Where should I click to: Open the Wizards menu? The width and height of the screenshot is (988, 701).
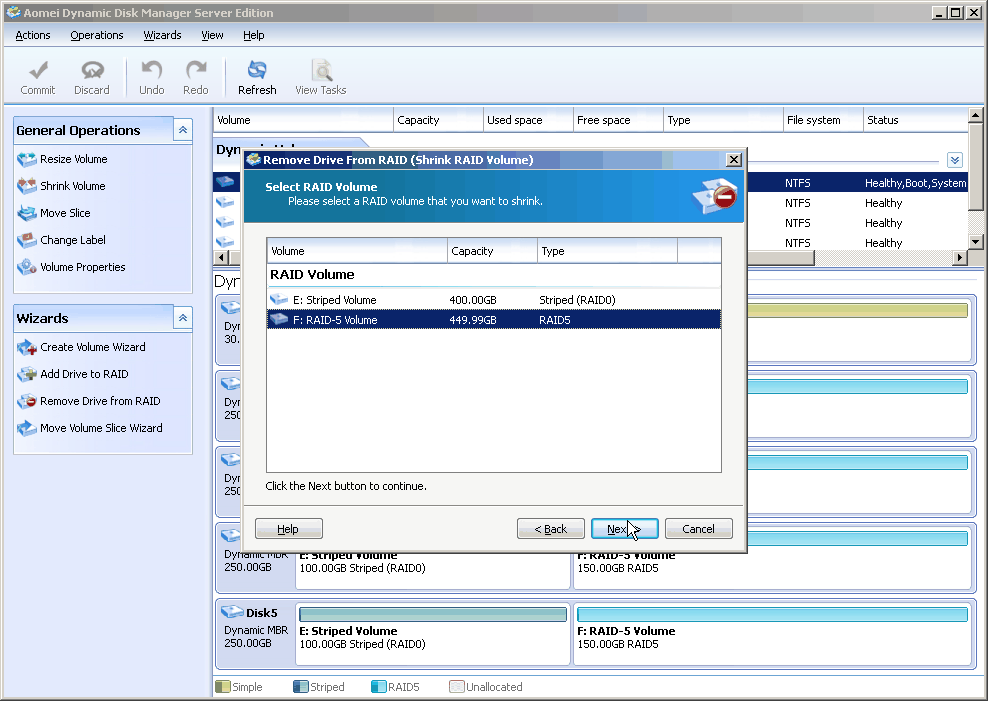tap(162, 35)
